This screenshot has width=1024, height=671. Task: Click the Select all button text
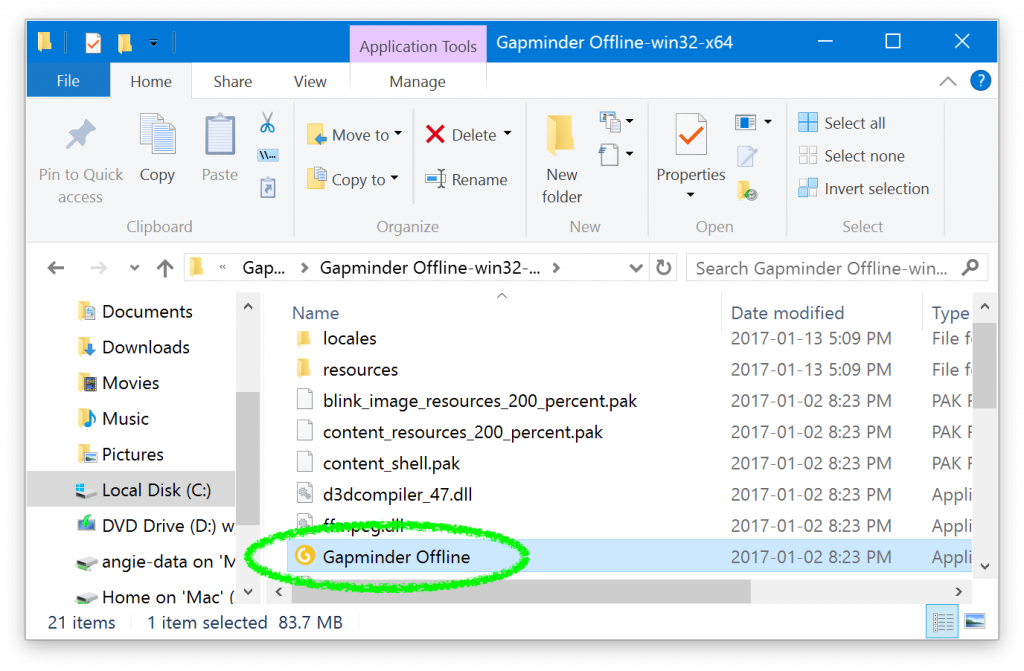tap(854, 123)
